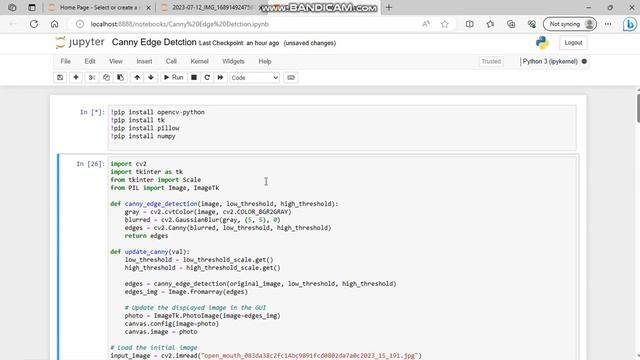Go to browser home page

[54, 24]
